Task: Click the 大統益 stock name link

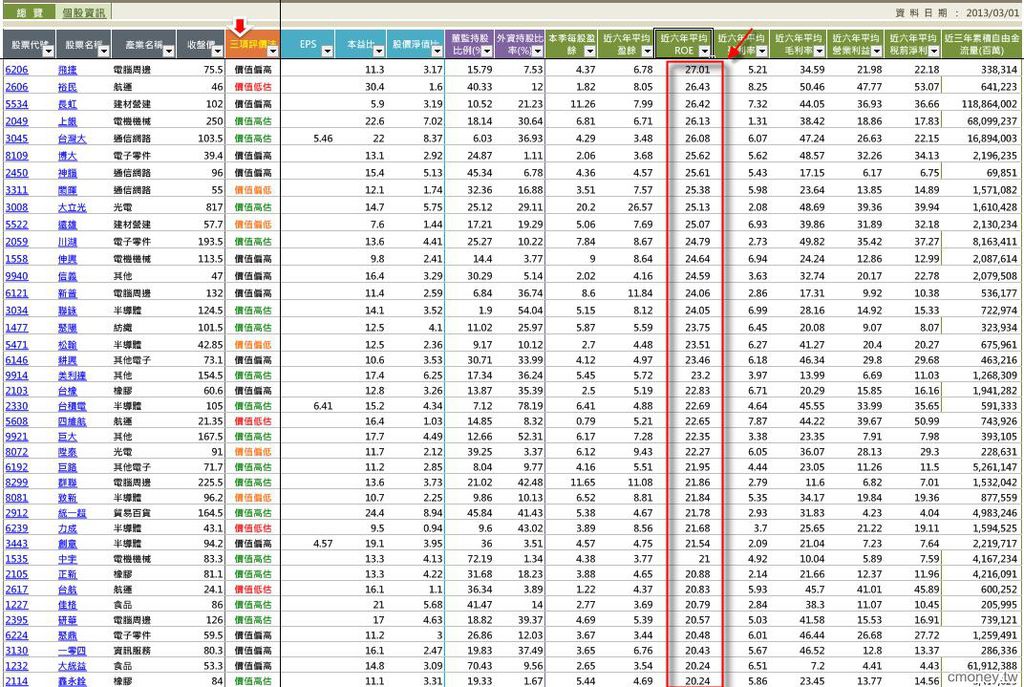Action: [72, 665]
